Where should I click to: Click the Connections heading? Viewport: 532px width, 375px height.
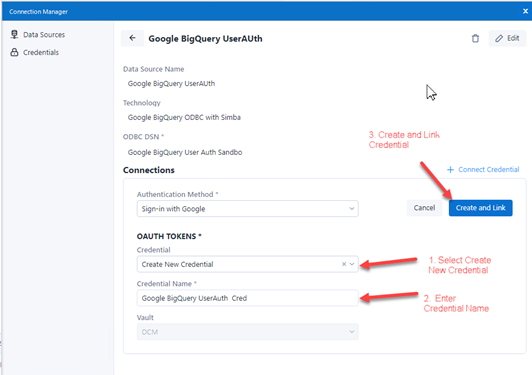pyautogui.click(x=149, y=170)
